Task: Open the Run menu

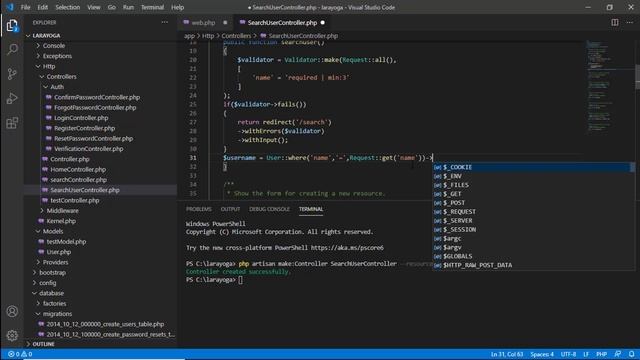Action: tap(128, 7)
